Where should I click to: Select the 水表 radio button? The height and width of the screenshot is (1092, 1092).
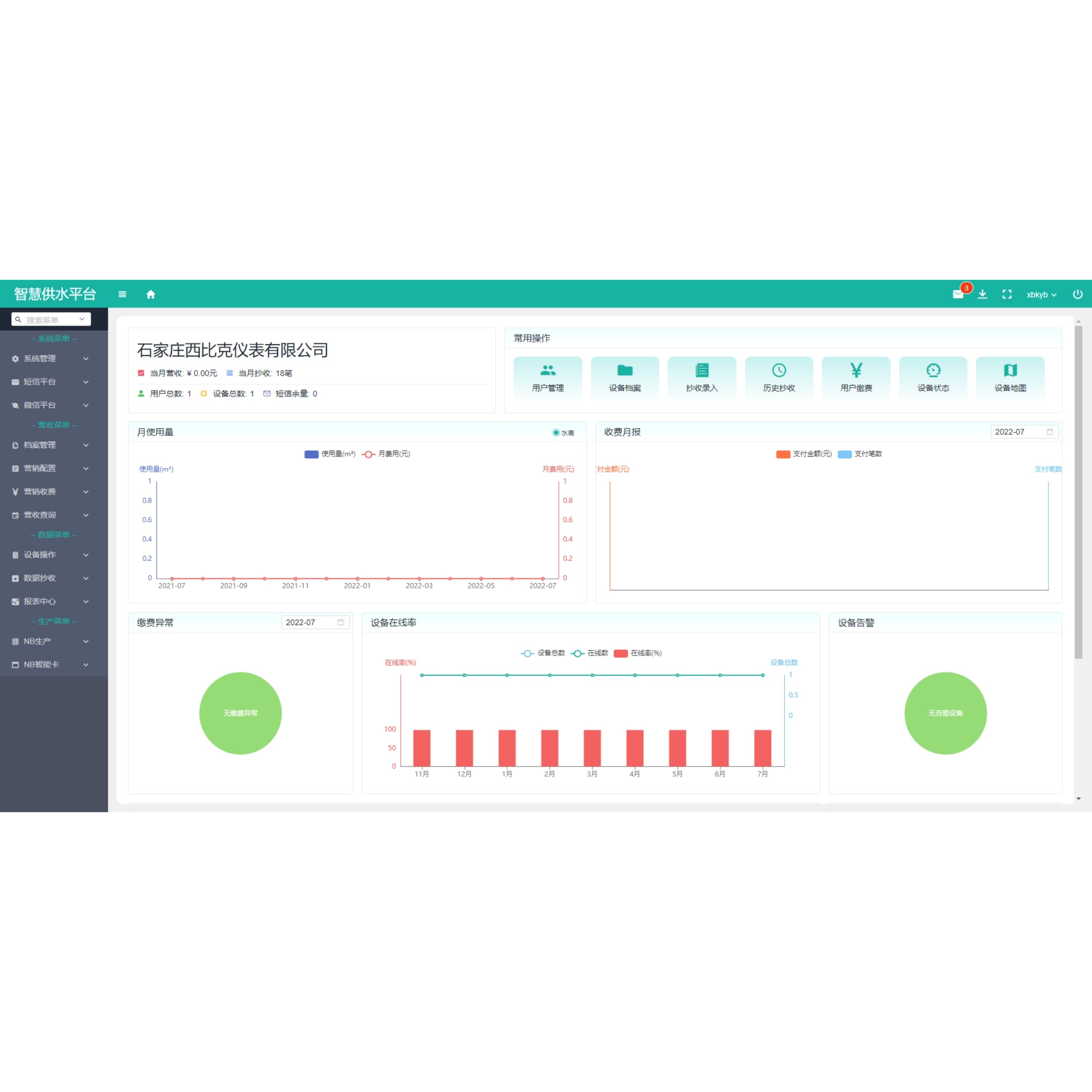pyautogui.click(x=556, y=432)
